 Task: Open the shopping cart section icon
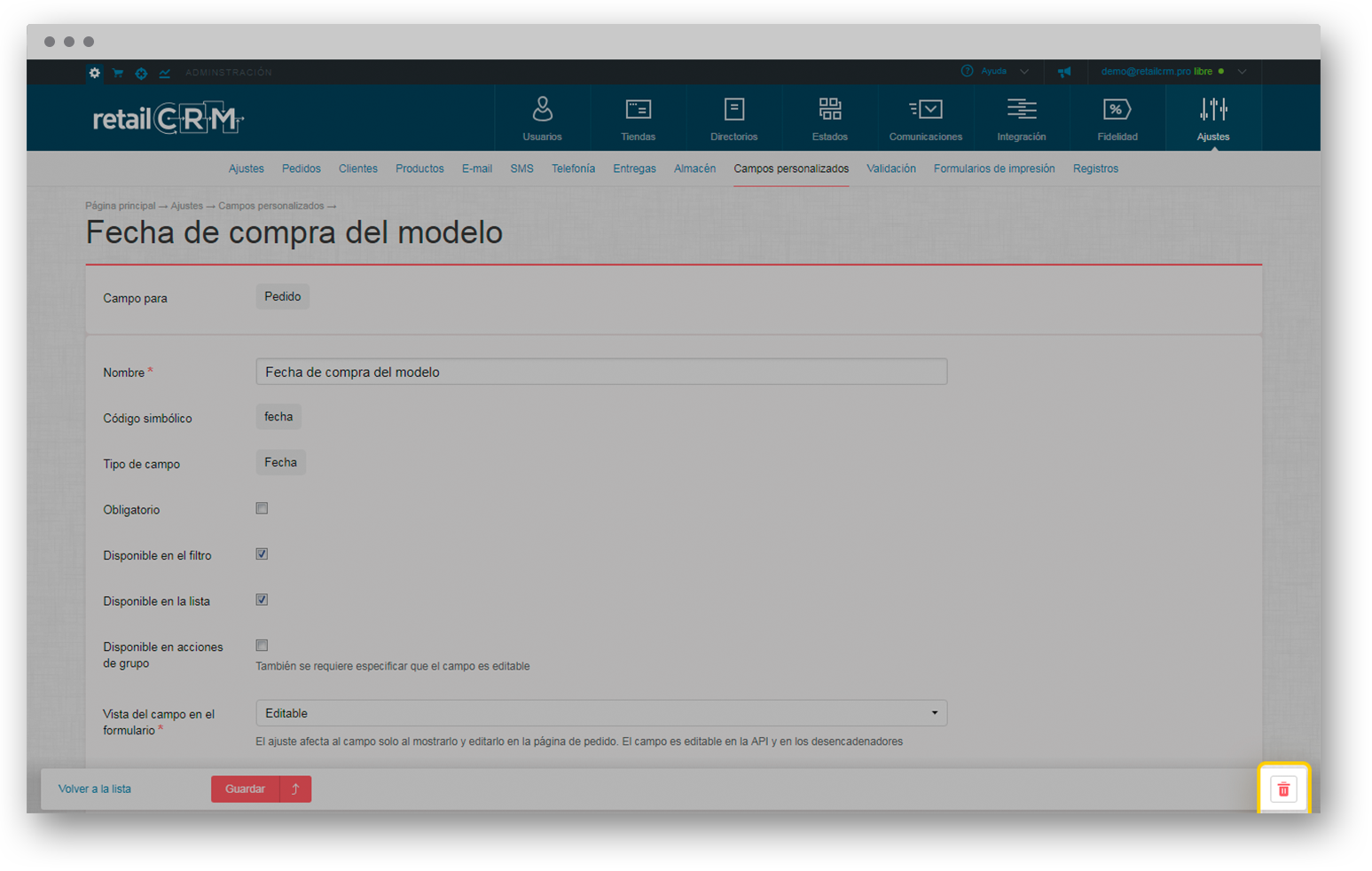[118, 73]
